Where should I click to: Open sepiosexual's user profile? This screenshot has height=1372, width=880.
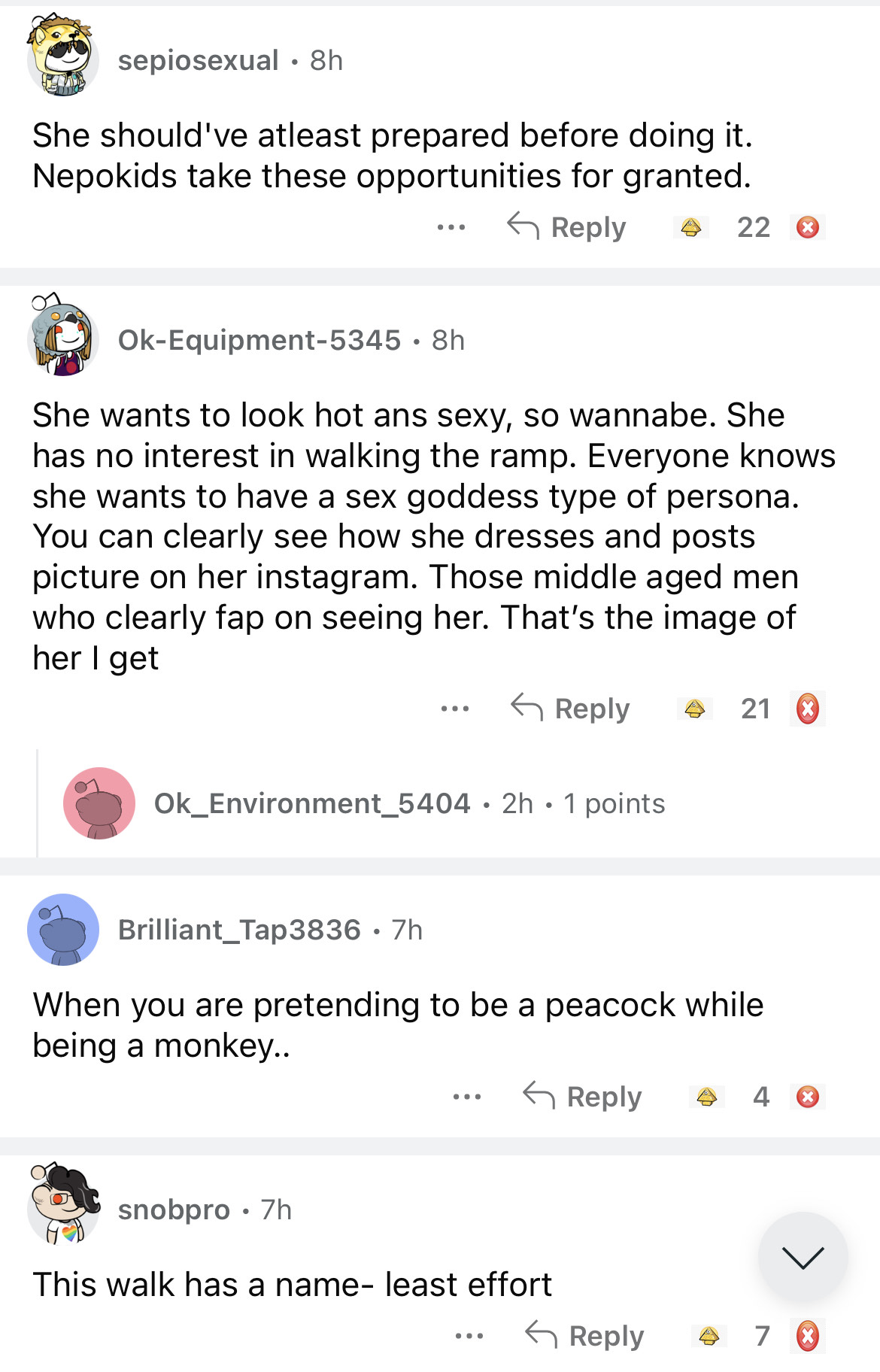click(198, 61)
